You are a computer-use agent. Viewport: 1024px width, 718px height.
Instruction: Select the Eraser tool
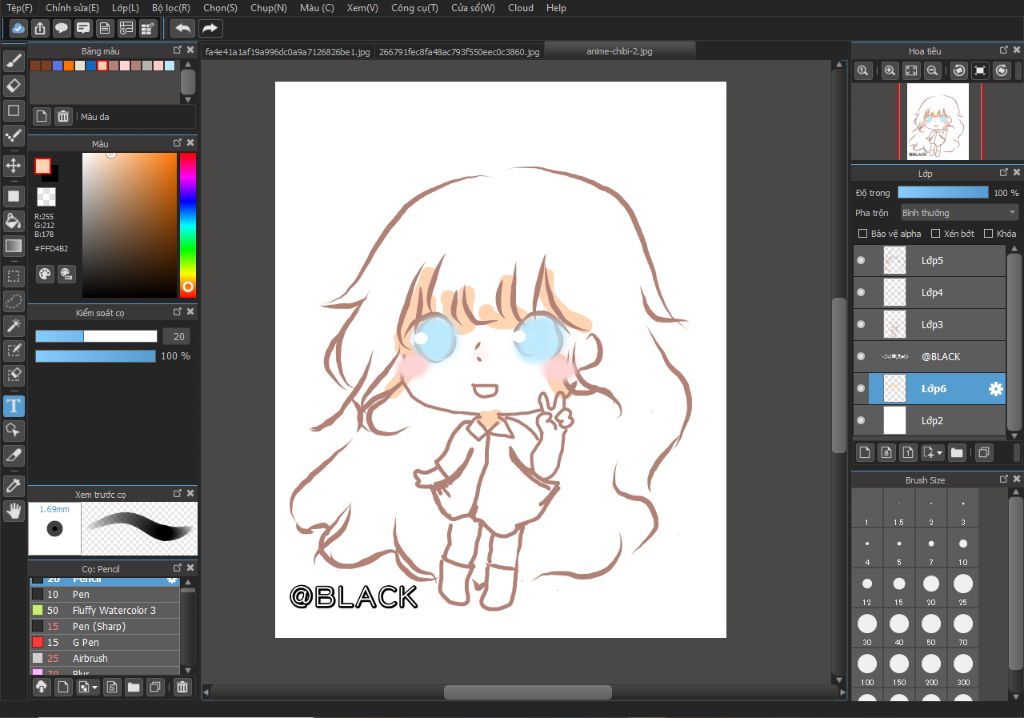click(14, 86)
